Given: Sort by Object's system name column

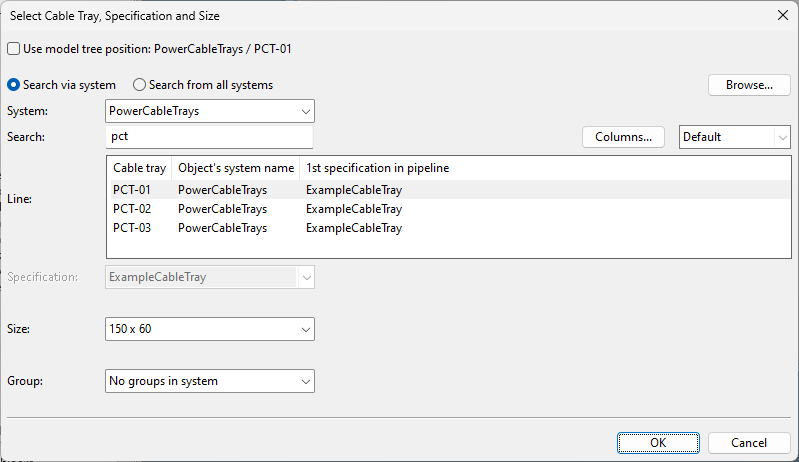Looking at the screenshot, I should (x=236, y=168).
